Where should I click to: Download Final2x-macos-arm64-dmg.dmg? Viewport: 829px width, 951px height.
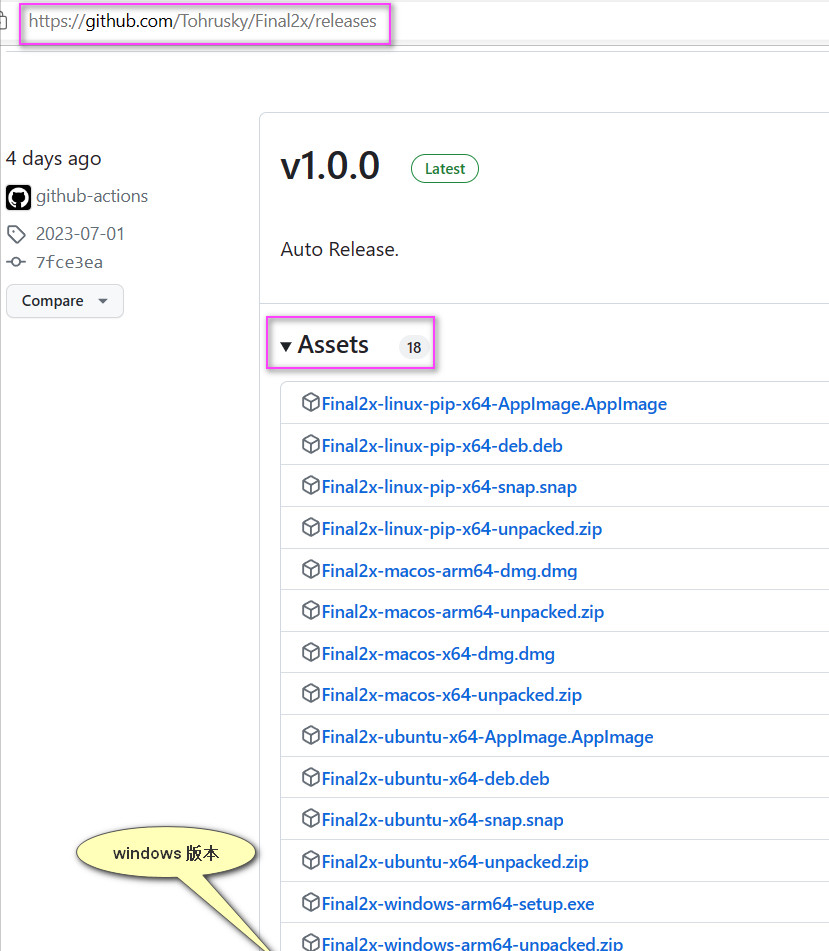449,571
